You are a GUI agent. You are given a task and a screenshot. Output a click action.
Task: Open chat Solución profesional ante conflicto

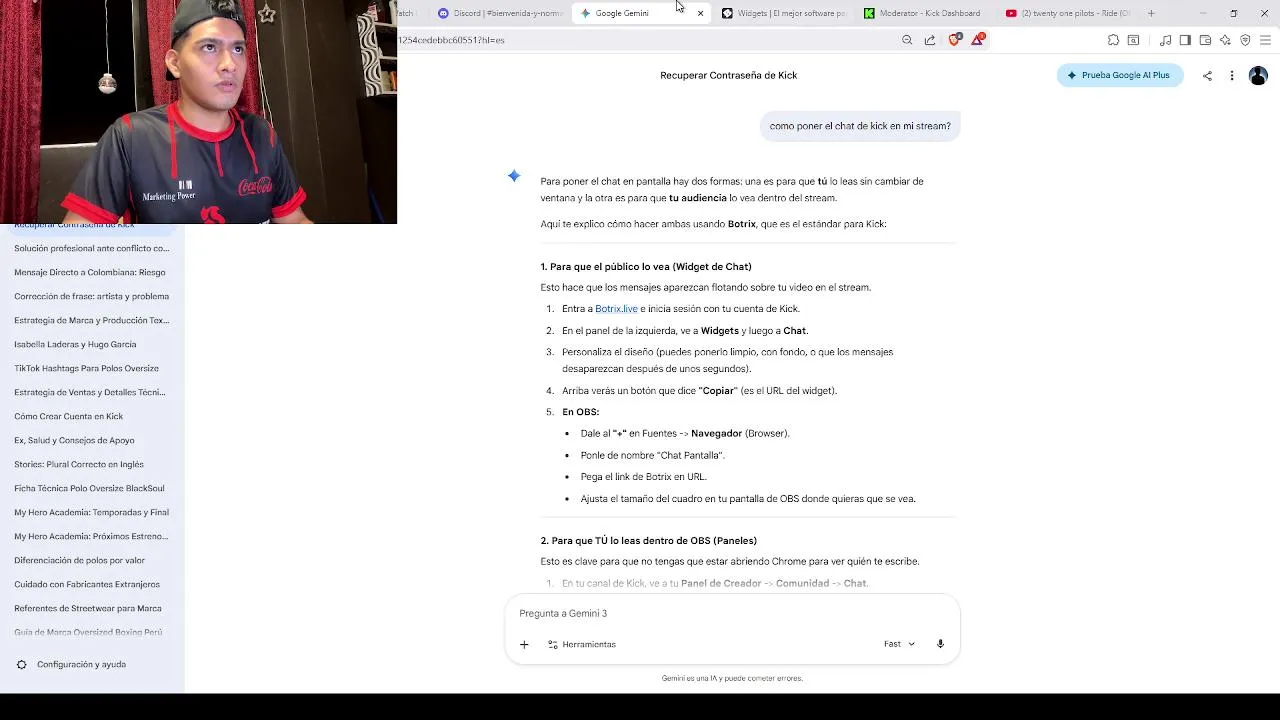click(92, 248)
